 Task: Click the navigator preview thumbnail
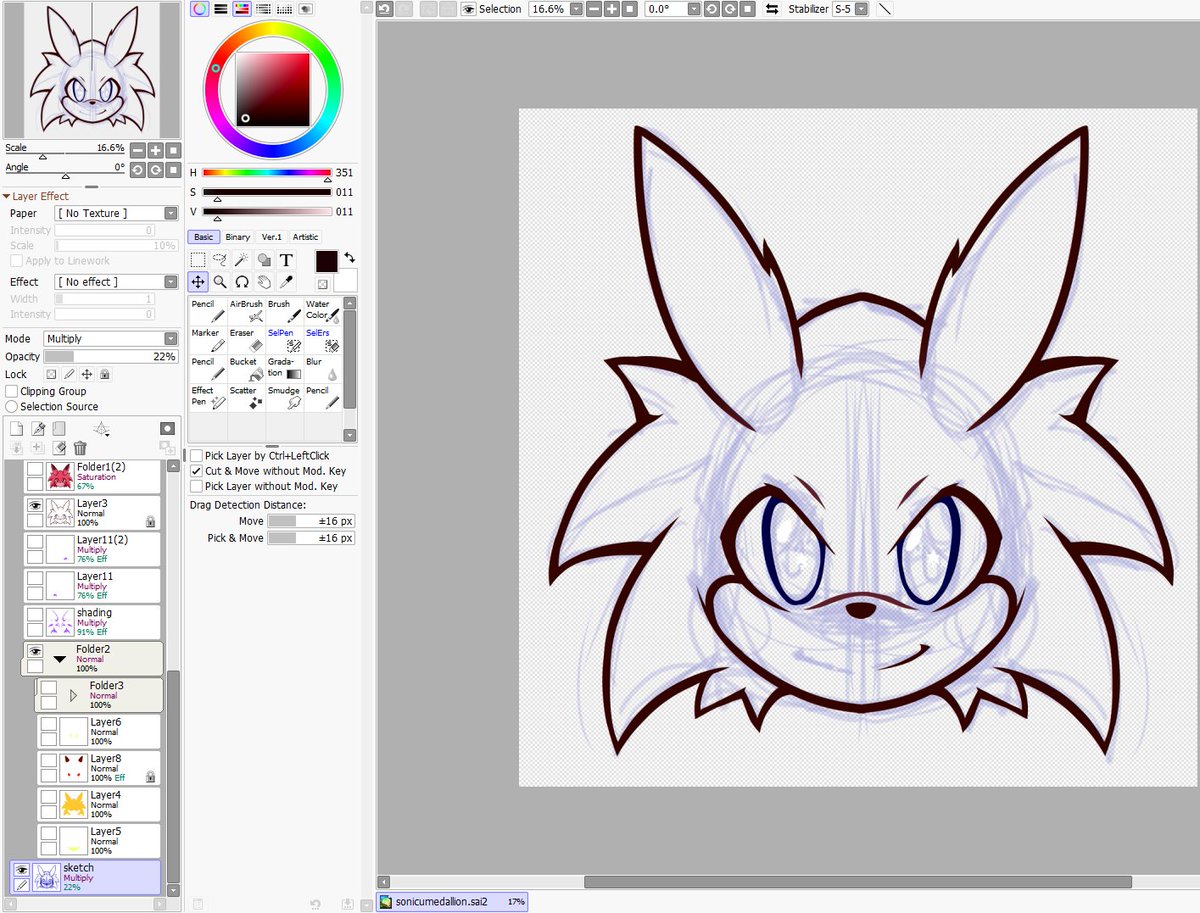pyautogui.click(x=92, y=70)
